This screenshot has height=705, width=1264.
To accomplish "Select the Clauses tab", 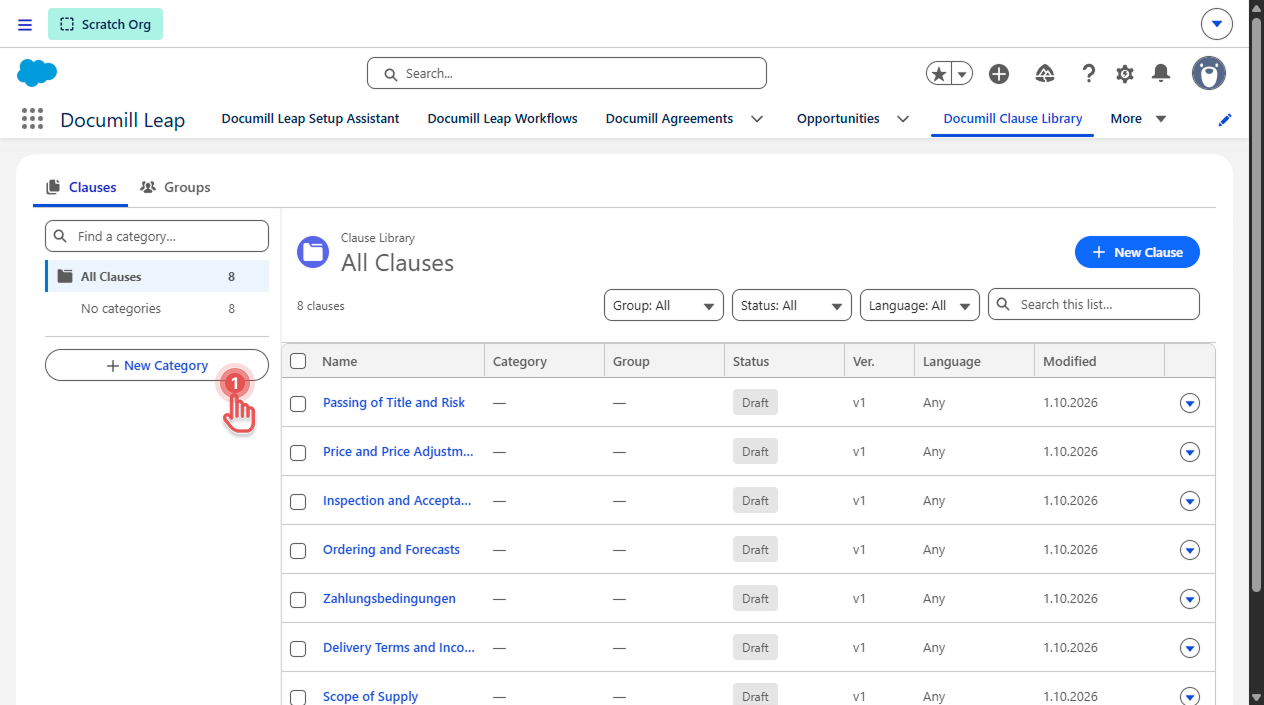I will [x=81, y=187].
